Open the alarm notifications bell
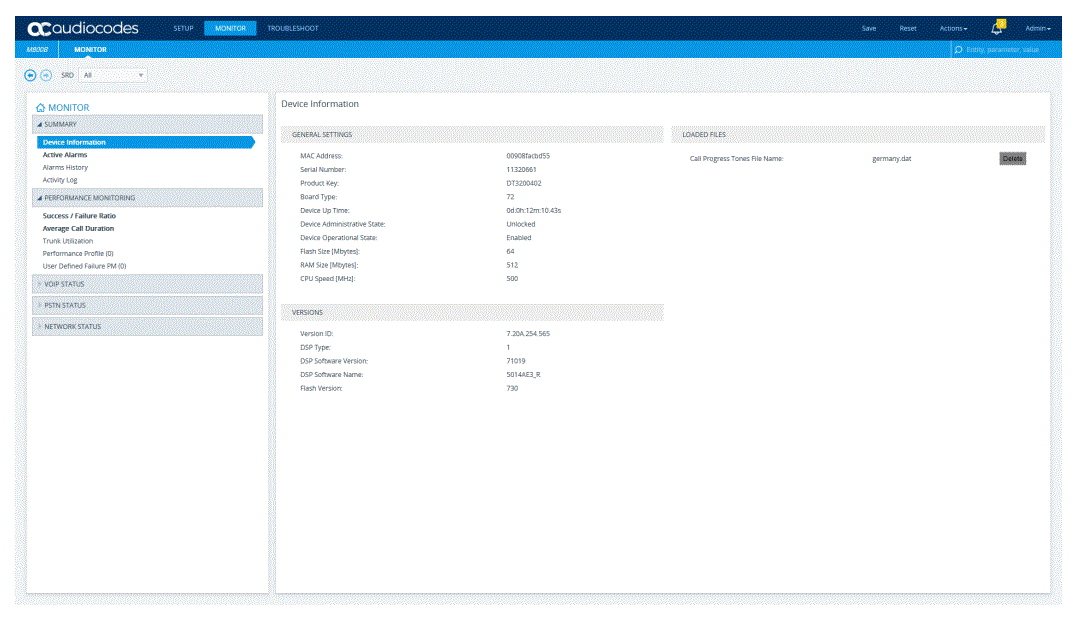1077x630 pixels. point(996,28)
